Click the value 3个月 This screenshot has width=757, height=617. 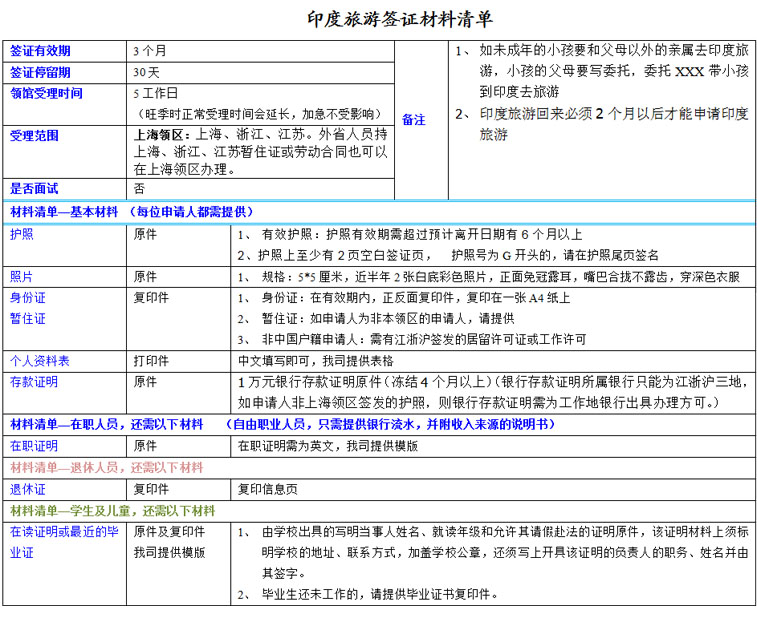[x=150, y=51]
